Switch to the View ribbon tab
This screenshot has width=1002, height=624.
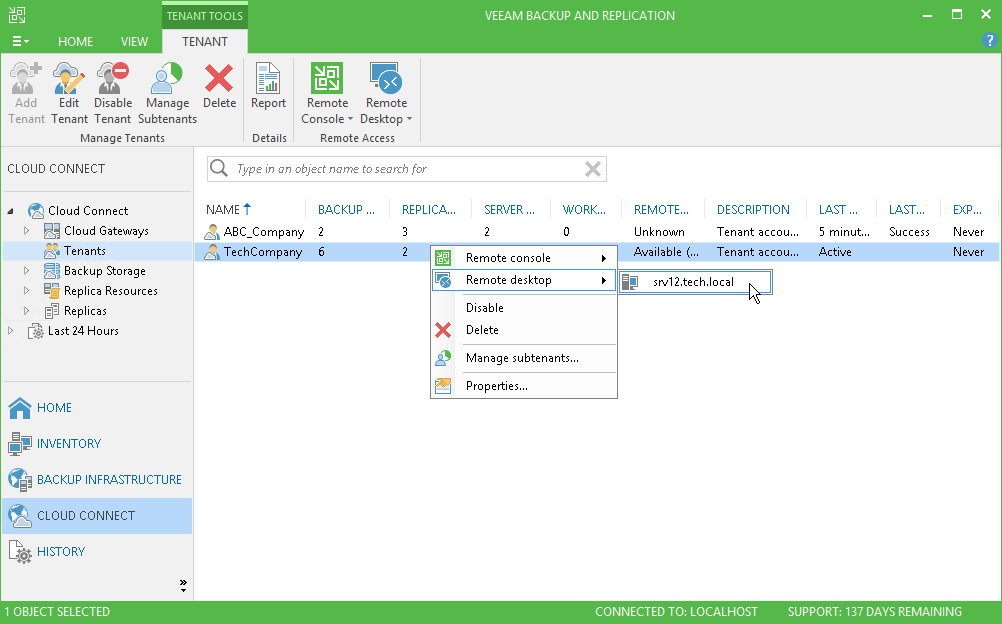(x=134, y=42)
